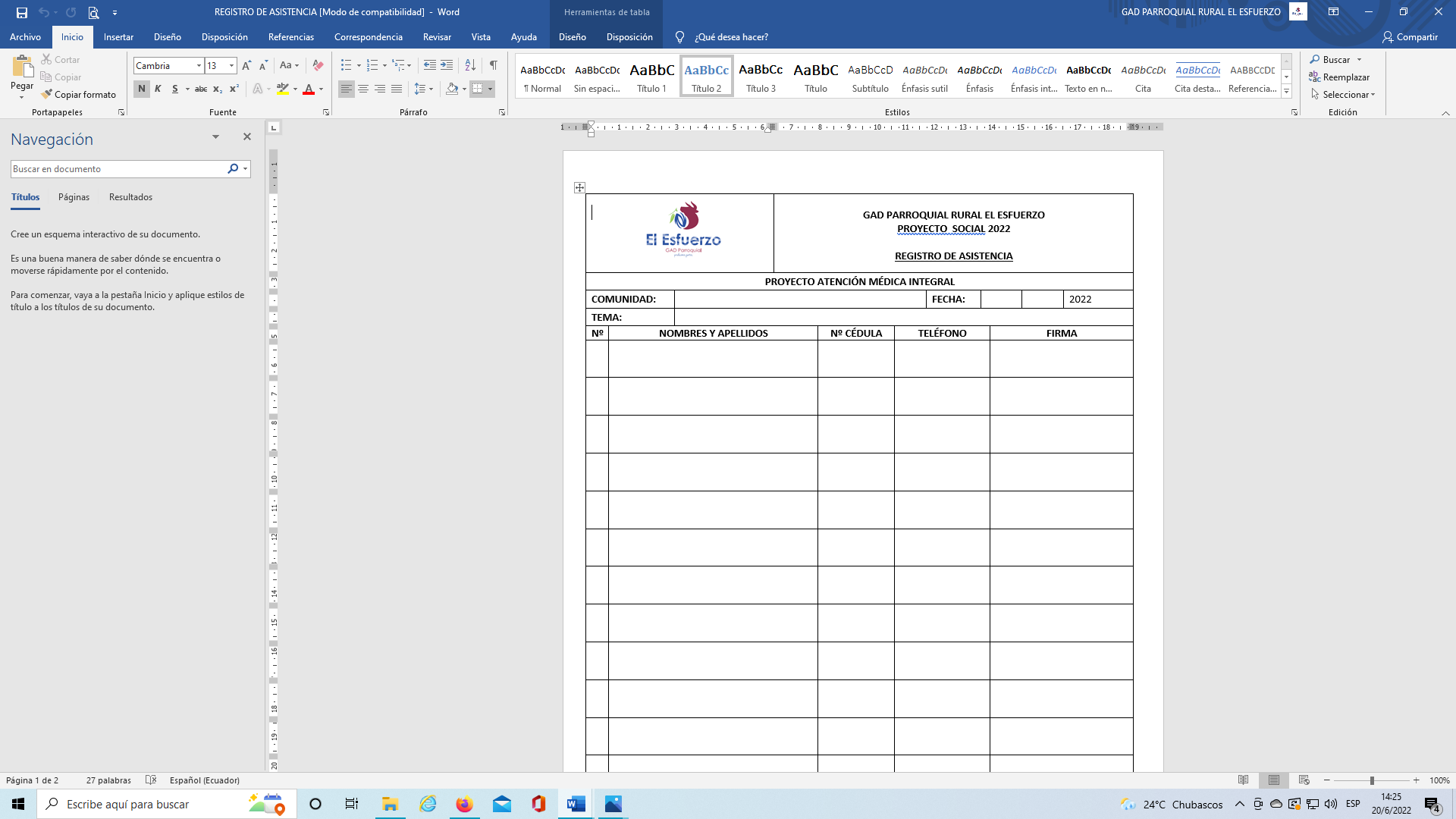Toggle show paragraph marks button

(x=494, y=66)
